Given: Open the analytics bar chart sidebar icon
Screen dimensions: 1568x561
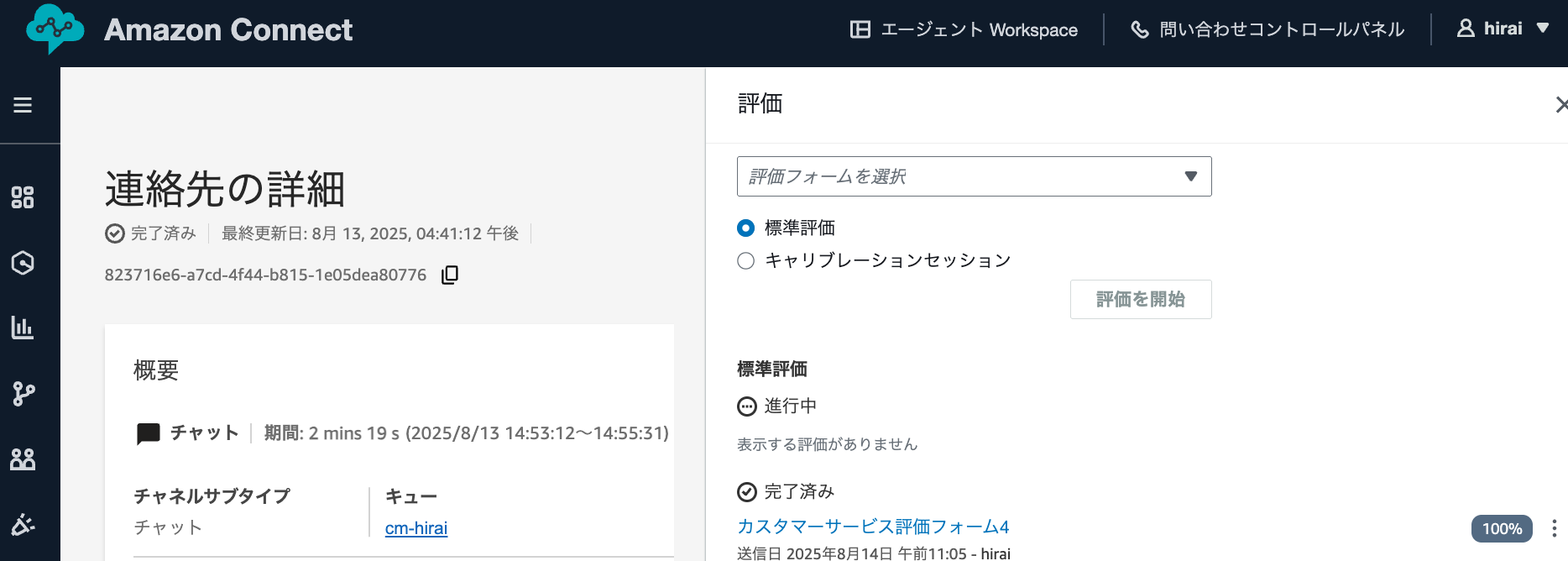Looking at the screenshot, I should tap(23, 328).
